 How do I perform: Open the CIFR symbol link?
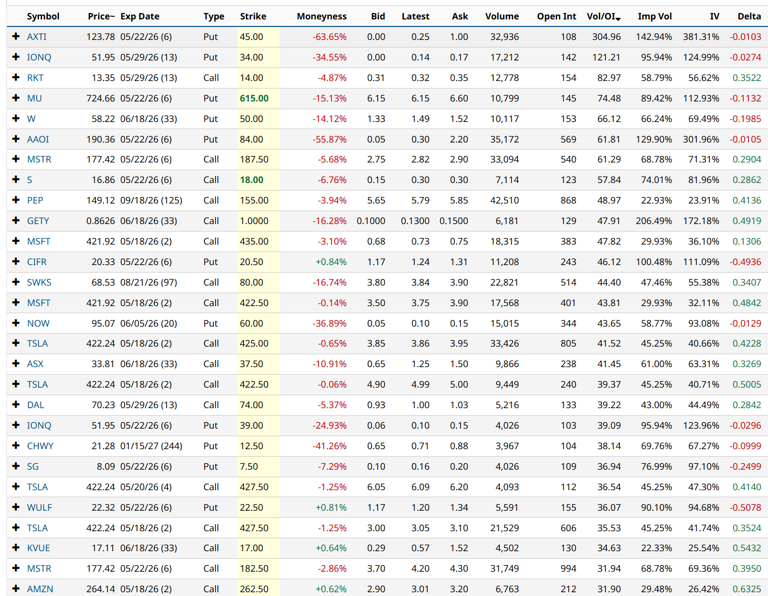[37, 262]
